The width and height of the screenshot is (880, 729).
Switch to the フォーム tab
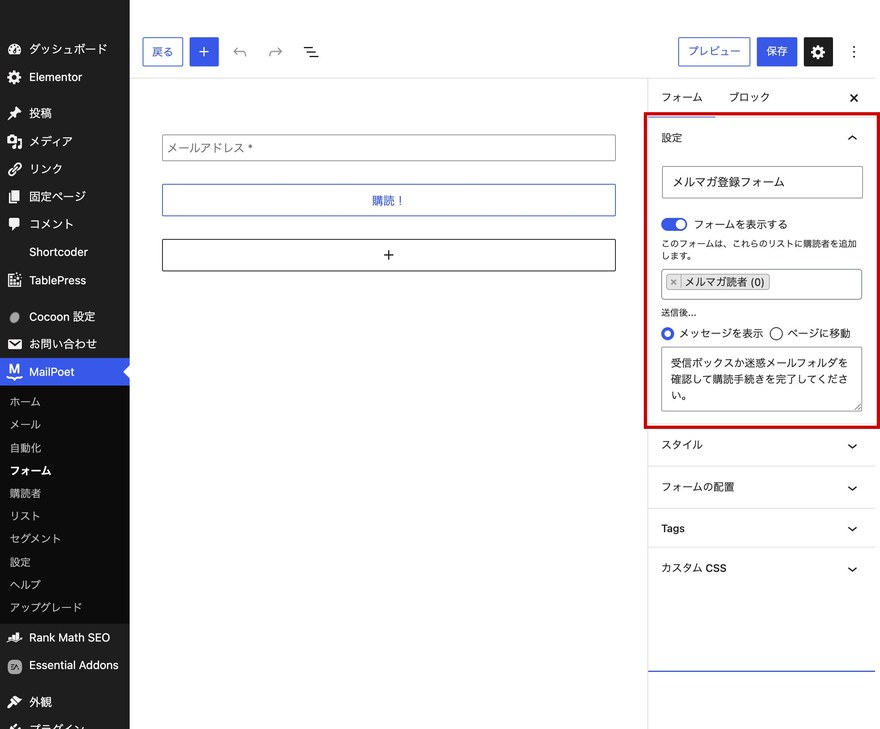coord(681,98)
